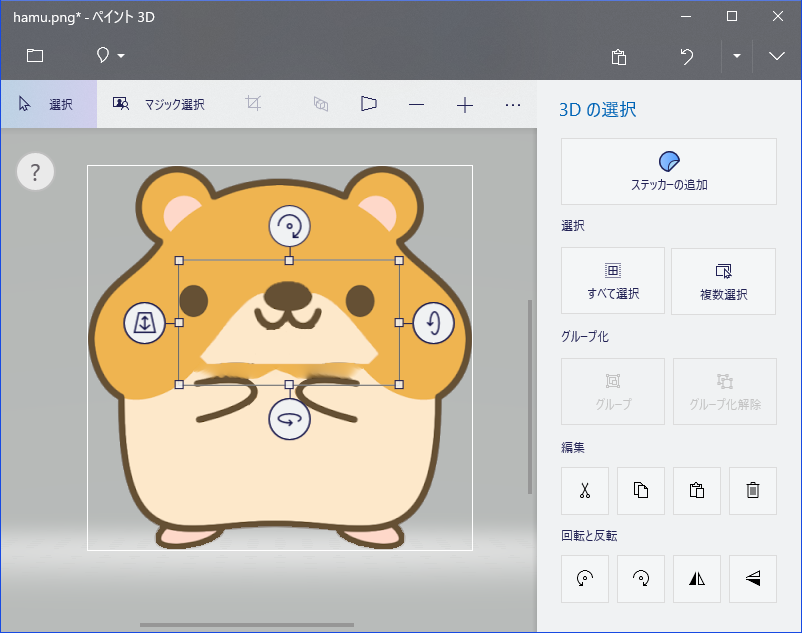Cut the selection with scissors icon
Viewport: 802px width, 633px height.
[x=585, y=490]
